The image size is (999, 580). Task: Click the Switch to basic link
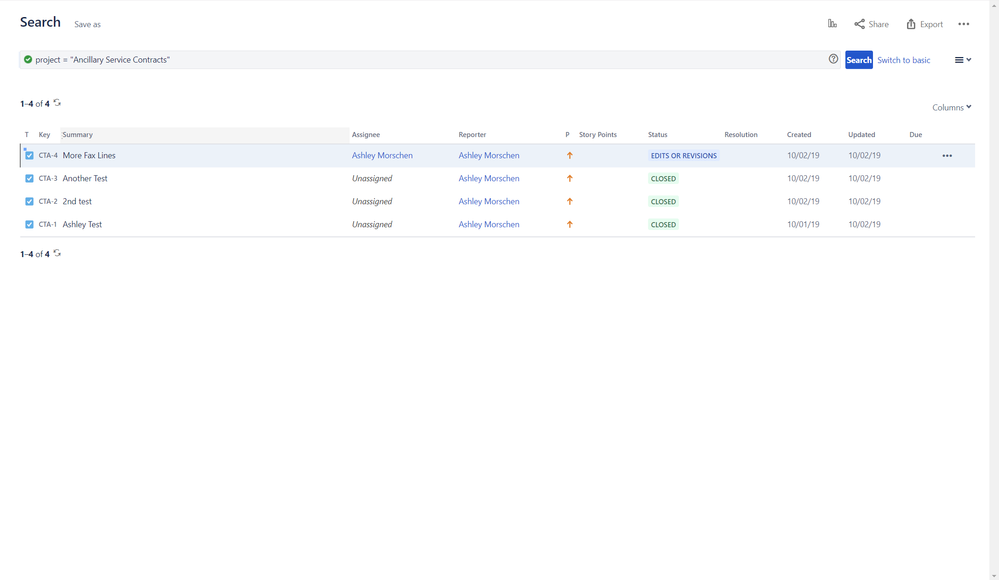point(903,60)
